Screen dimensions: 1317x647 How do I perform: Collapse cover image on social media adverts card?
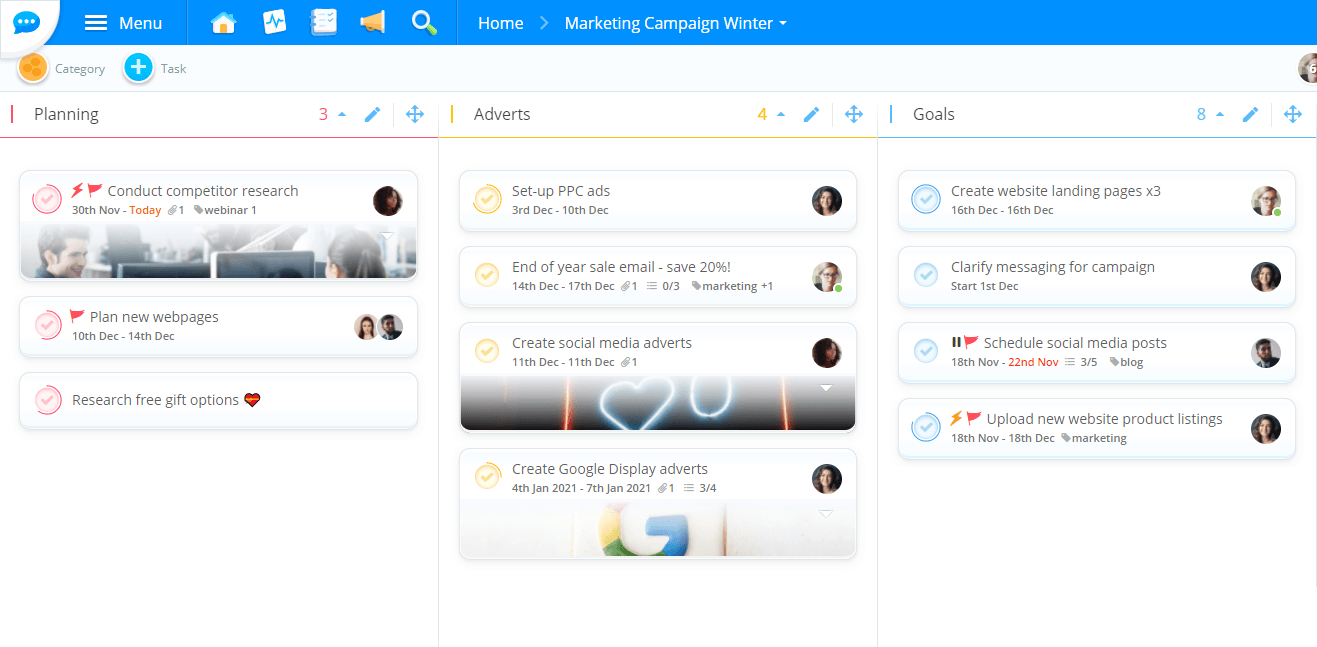coord(826,388)
